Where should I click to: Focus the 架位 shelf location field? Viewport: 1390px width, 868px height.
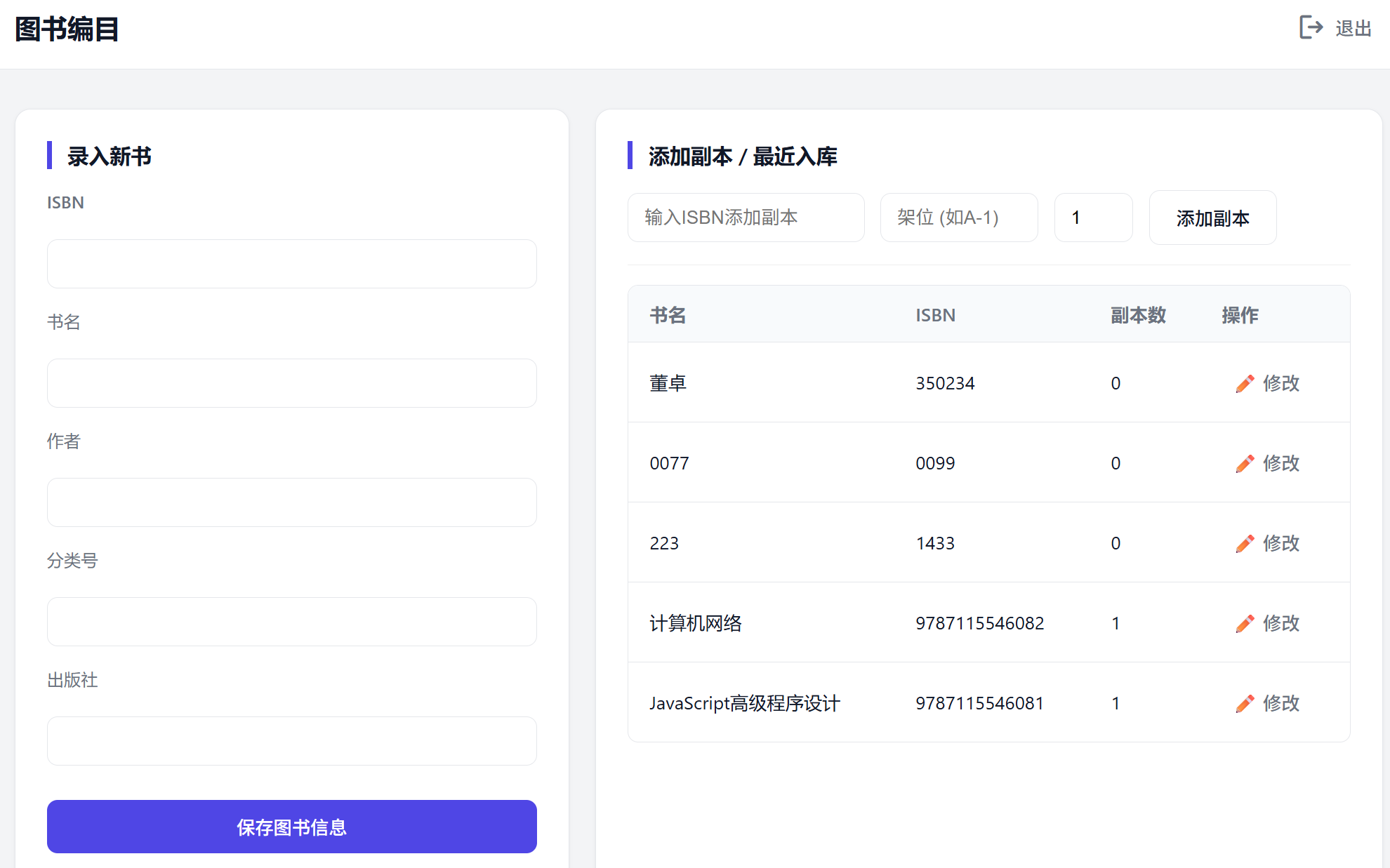click(958, 218)
